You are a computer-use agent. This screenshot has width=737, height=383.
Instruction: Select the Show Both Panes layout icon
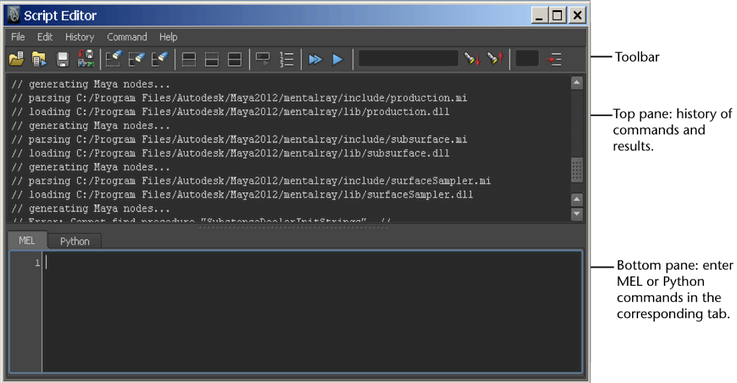click(235, 60)
